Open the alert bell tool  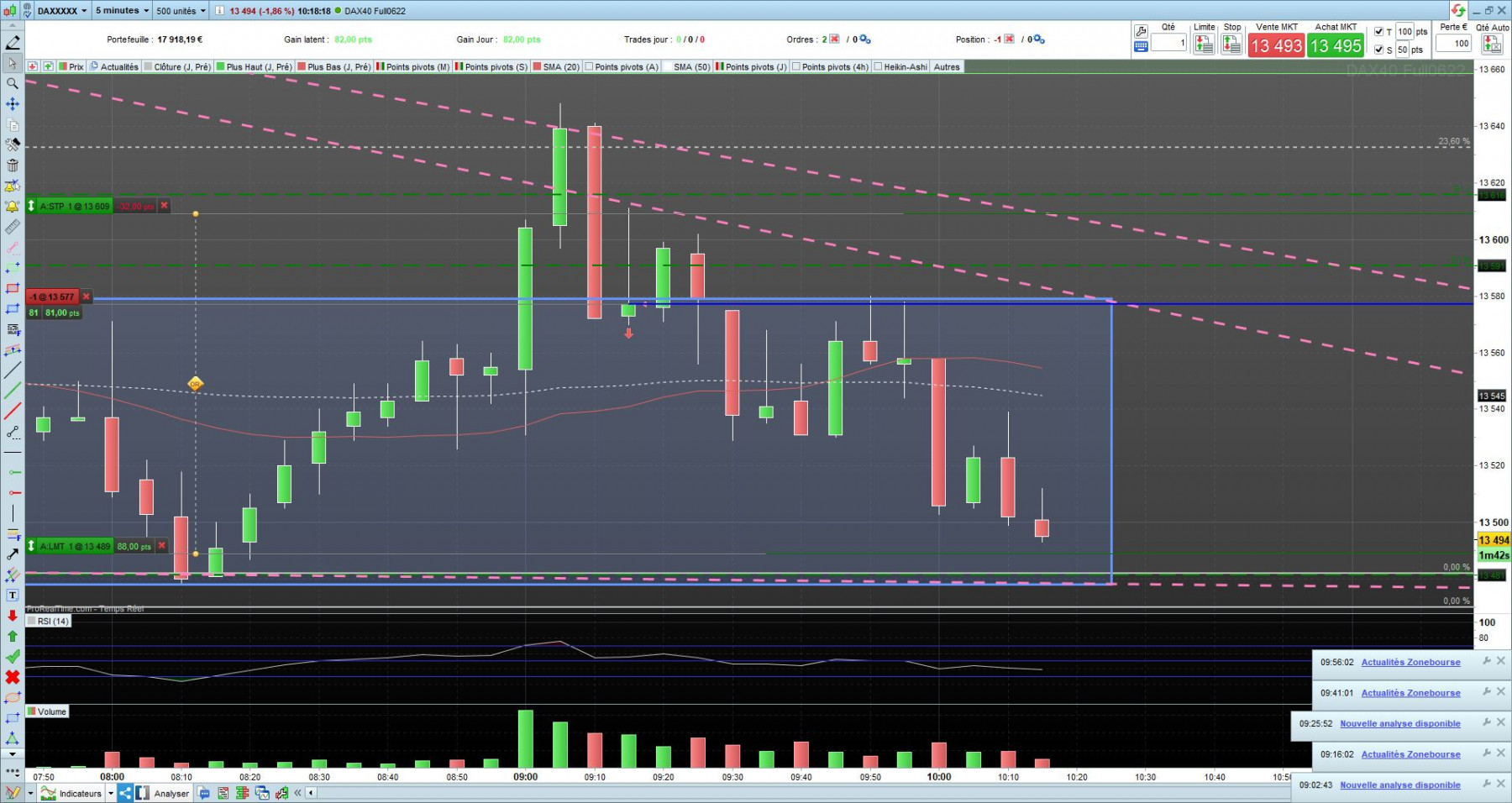click(13, 207)
